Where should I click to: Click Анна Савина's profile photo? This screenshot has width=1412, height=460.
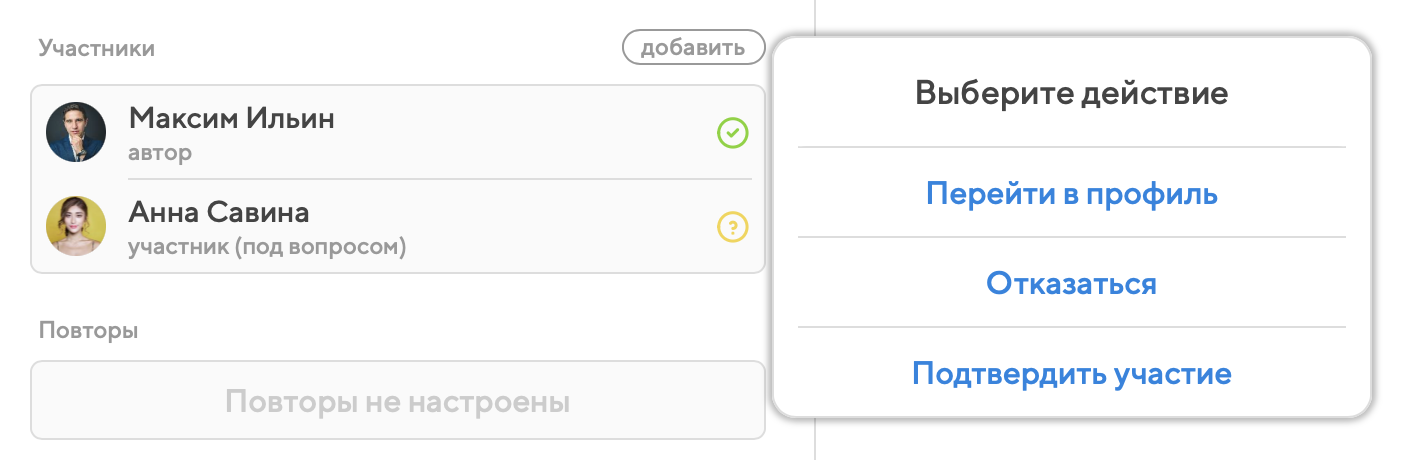point(76,225)
